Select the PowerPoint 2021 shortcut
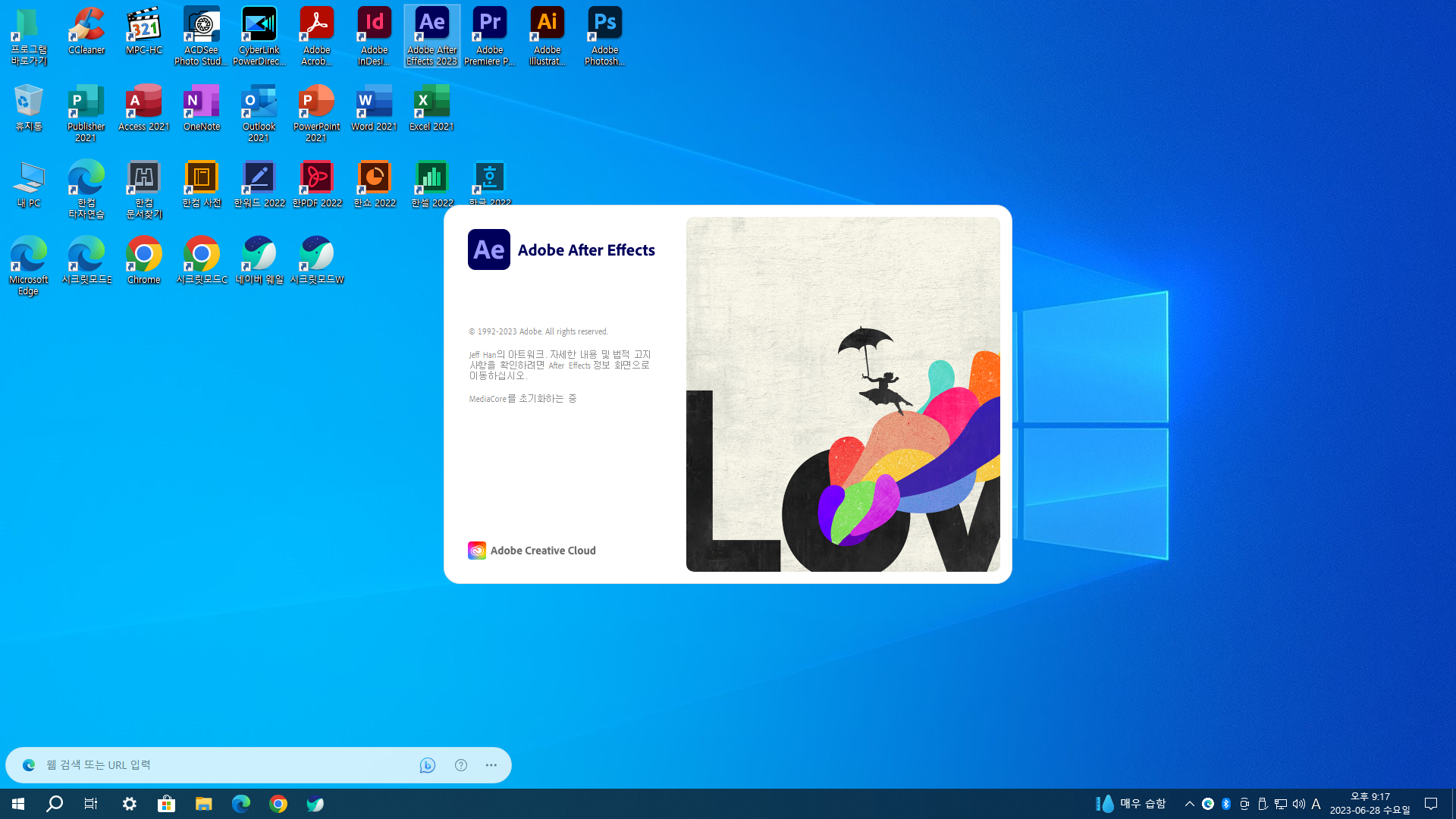The height and width of the screenshot is (819, 1456). point(316,104)
